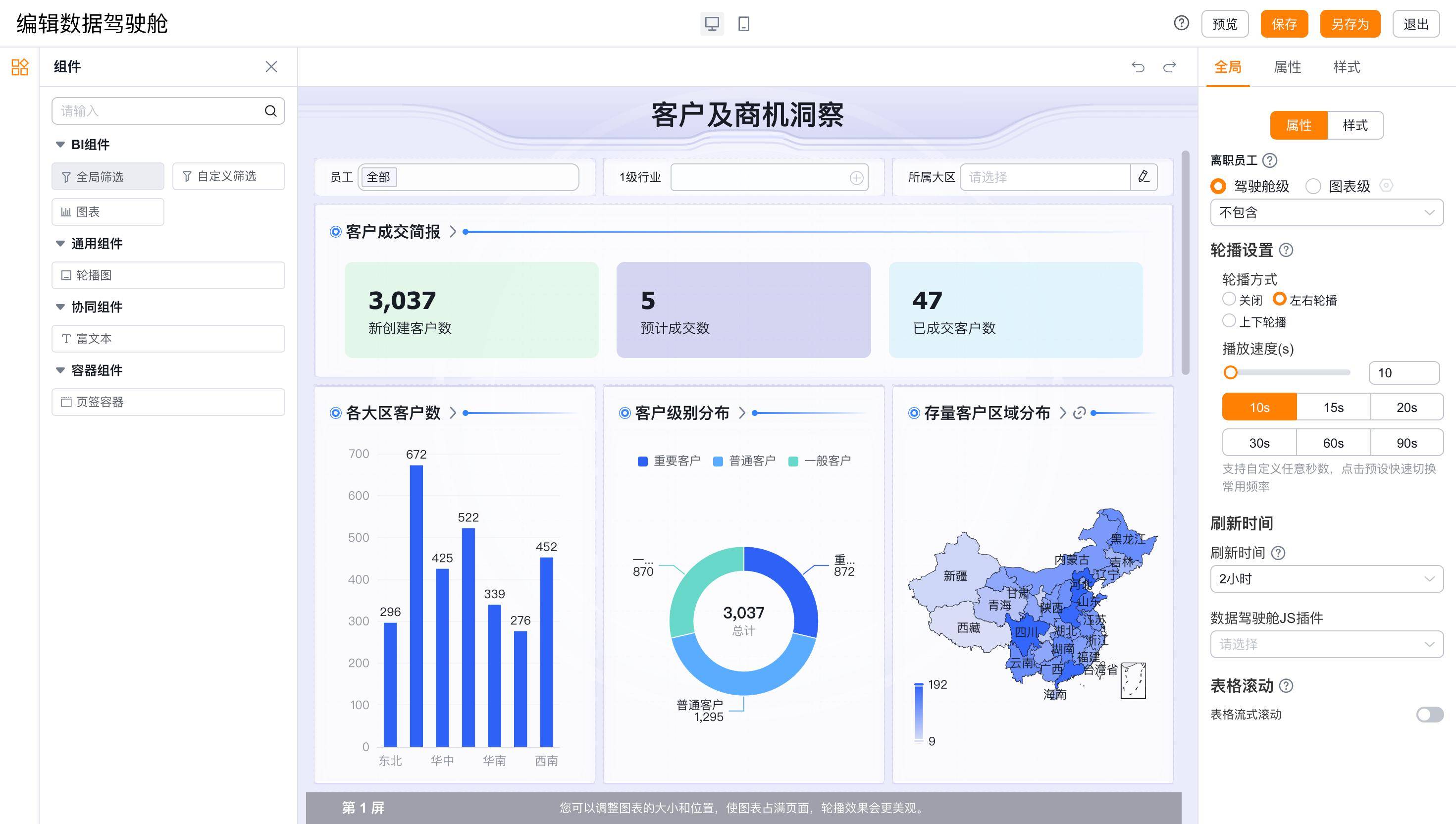
Task: Click the 保存 button
Action: click(1284, 24)
